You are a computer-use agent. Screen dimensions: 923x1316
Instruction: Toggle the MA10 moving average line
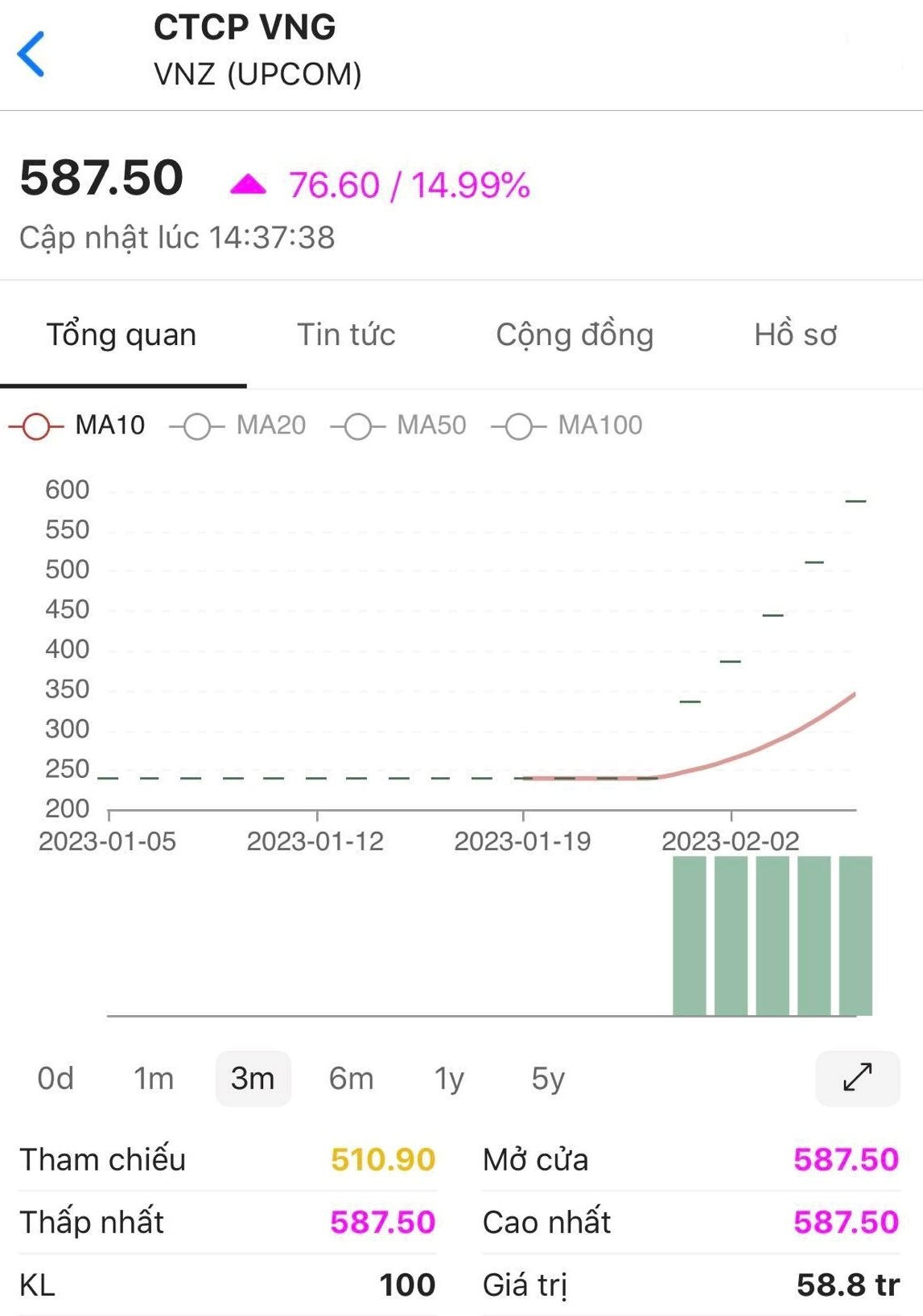[x=77, y=426]
